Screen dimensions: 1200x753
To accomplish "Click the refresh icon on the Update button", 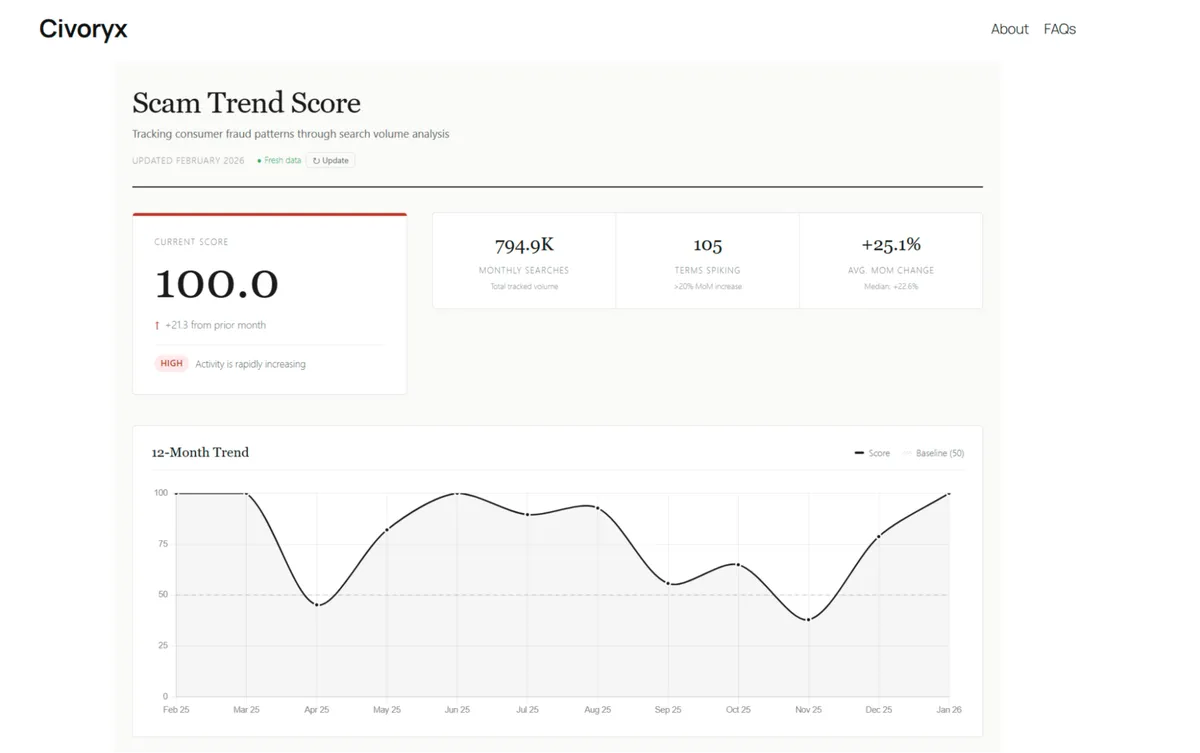I will click(x=316, y=160).
